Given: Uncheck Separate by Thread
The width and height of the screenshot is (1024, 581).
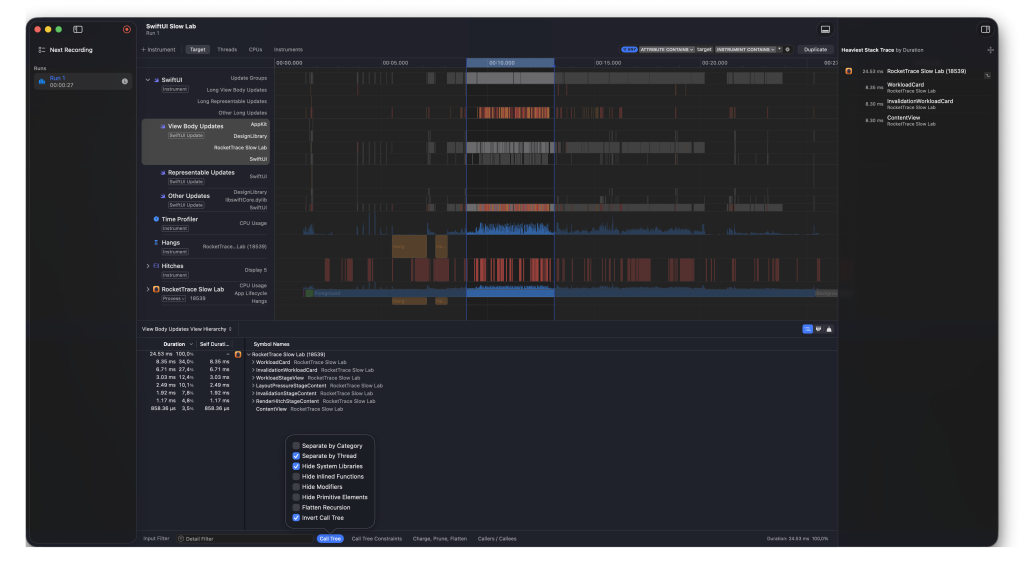Looking at the screenshot, I should (296, 456).
